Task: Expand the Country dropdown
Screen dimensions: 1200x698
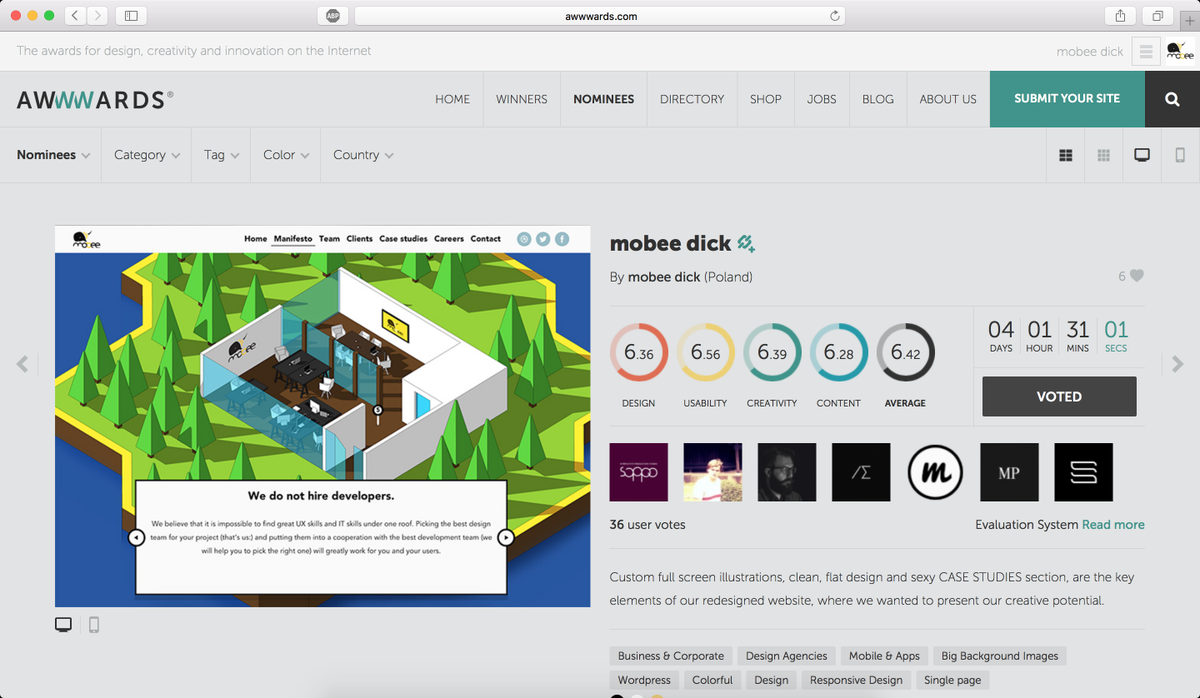Action: (x=363, y=155)
